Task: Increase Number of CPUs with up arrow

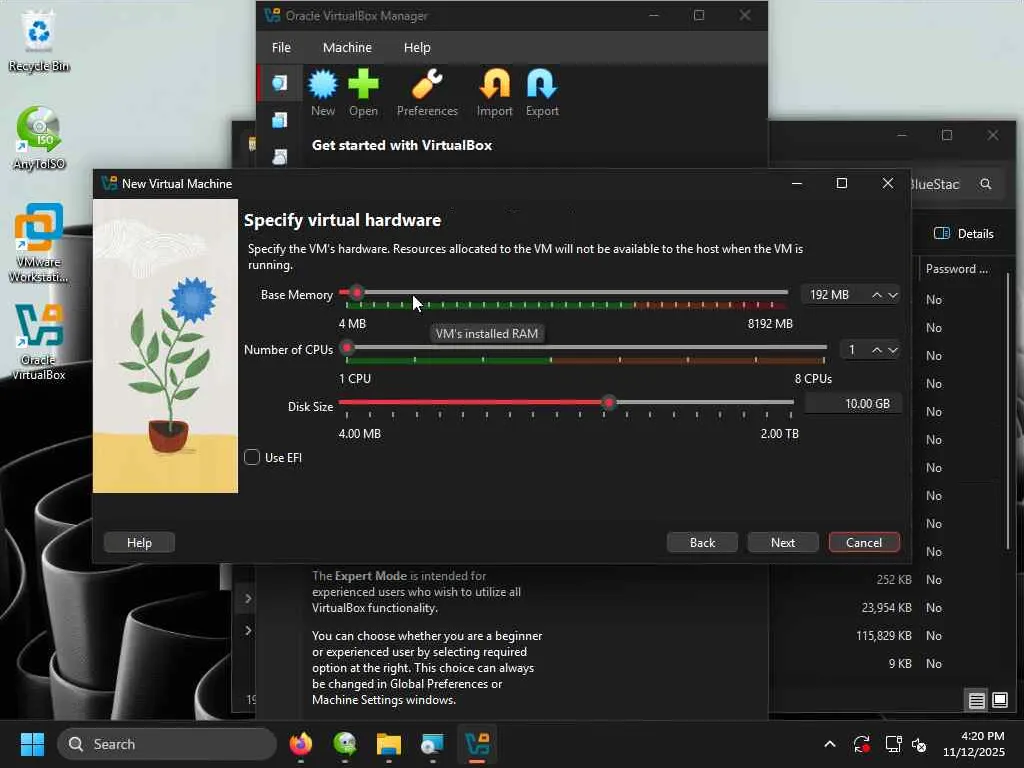Action: coord(876,350)
